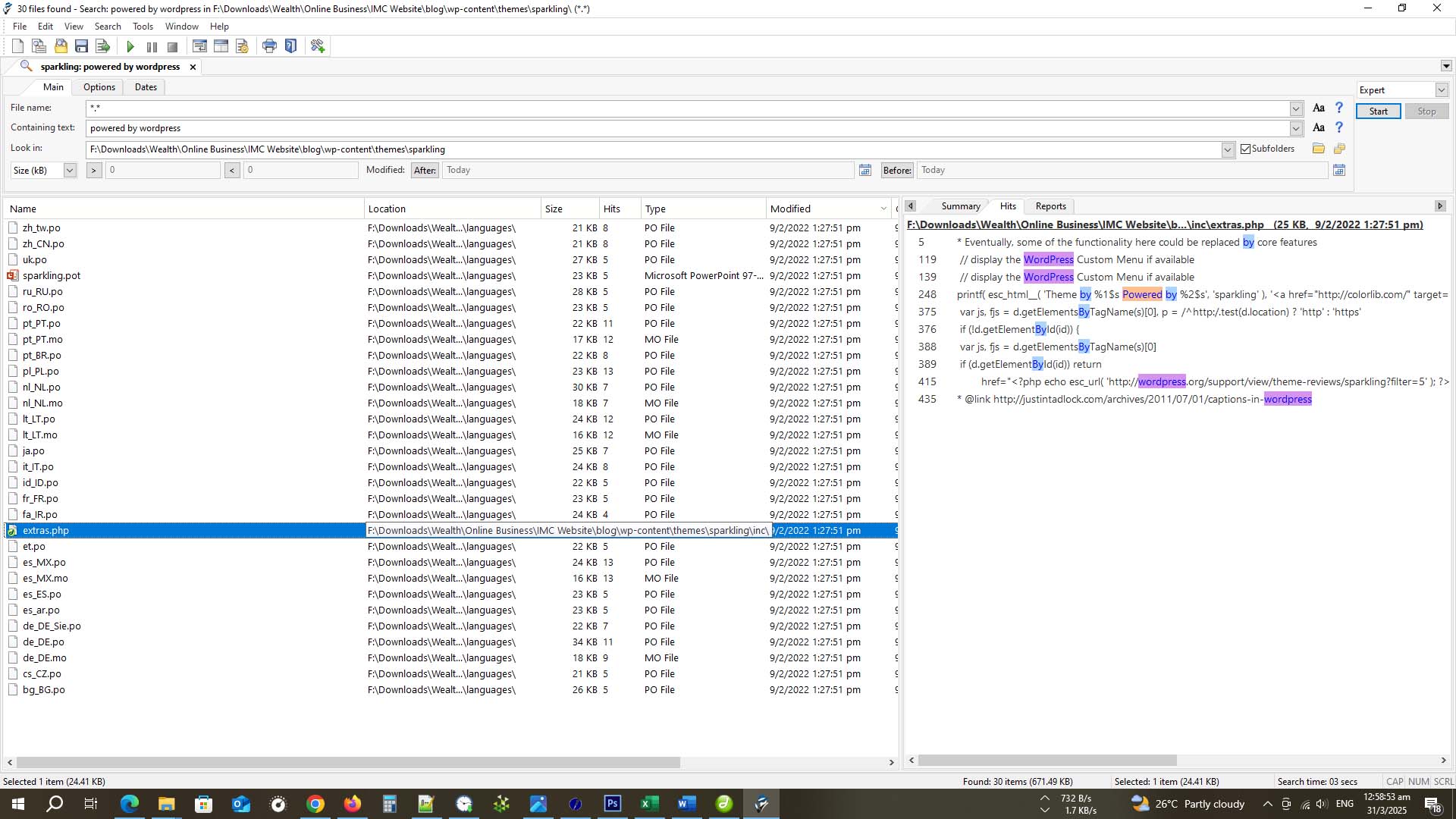Open the Size (kB) unit dropdown
This screenshot has height=819, width=1456.
pos(70,170)
